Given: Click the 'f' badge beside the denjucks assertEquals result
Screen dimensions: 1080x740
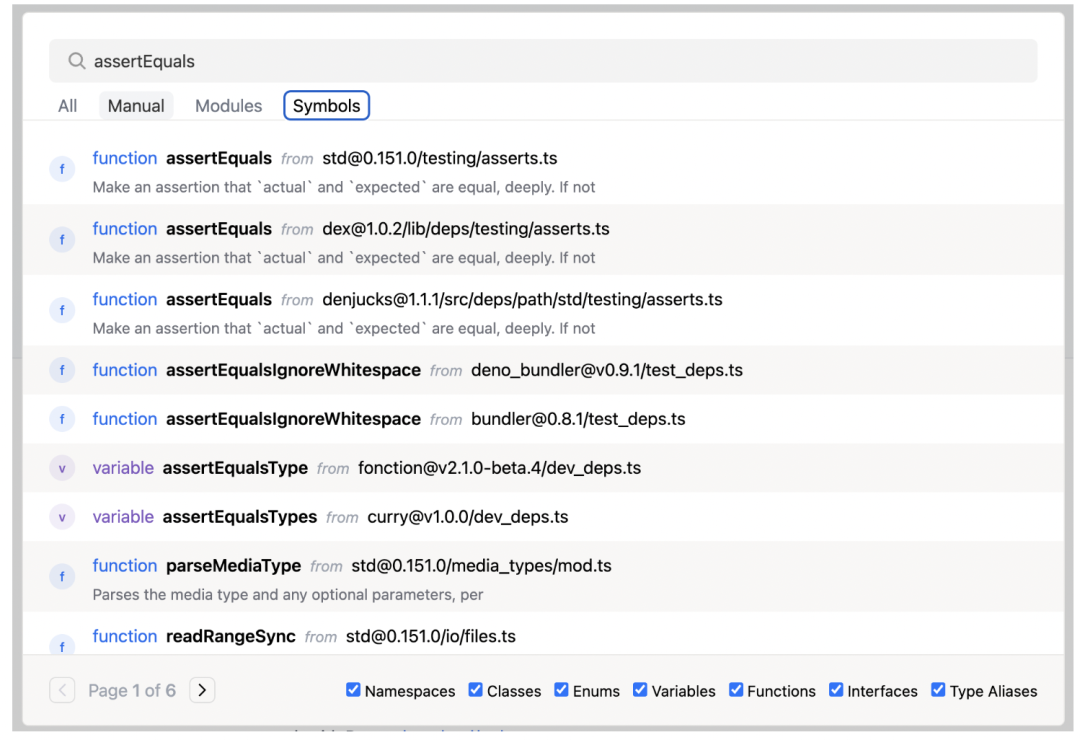Looking at the screenshot, I should coord(62,310).
